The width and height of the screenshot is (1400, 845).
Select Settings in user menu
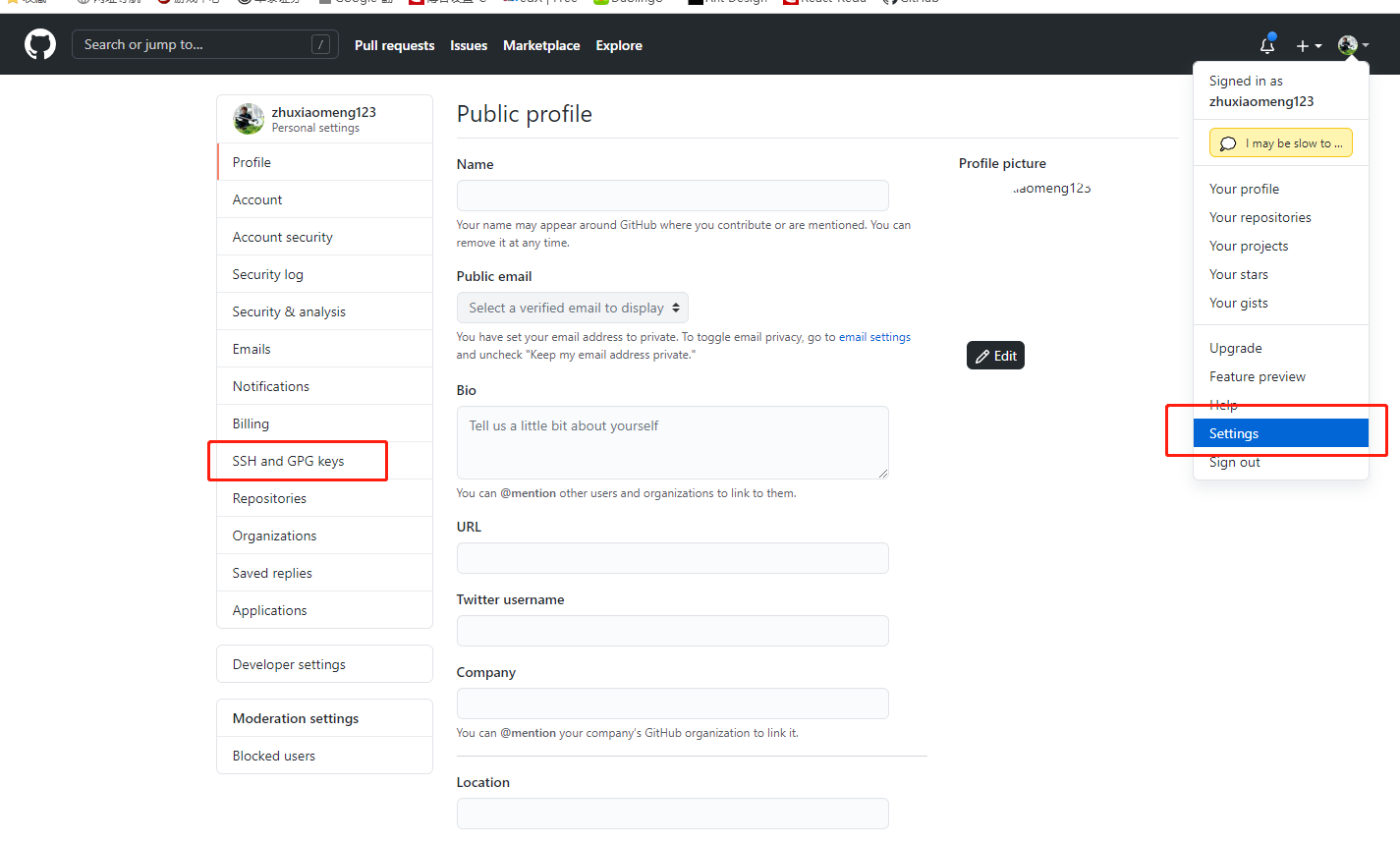click(x=1281, y=433)
